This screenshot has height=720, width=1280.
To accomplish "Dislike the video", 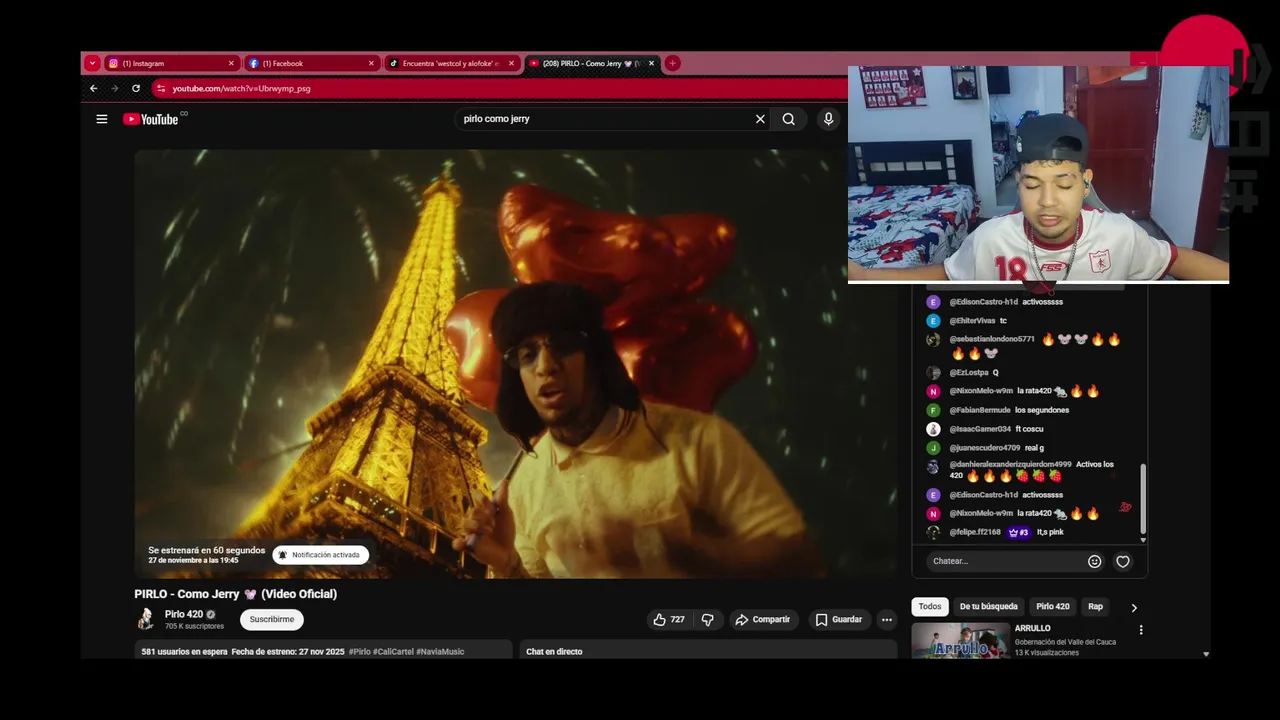I will 708,620.
